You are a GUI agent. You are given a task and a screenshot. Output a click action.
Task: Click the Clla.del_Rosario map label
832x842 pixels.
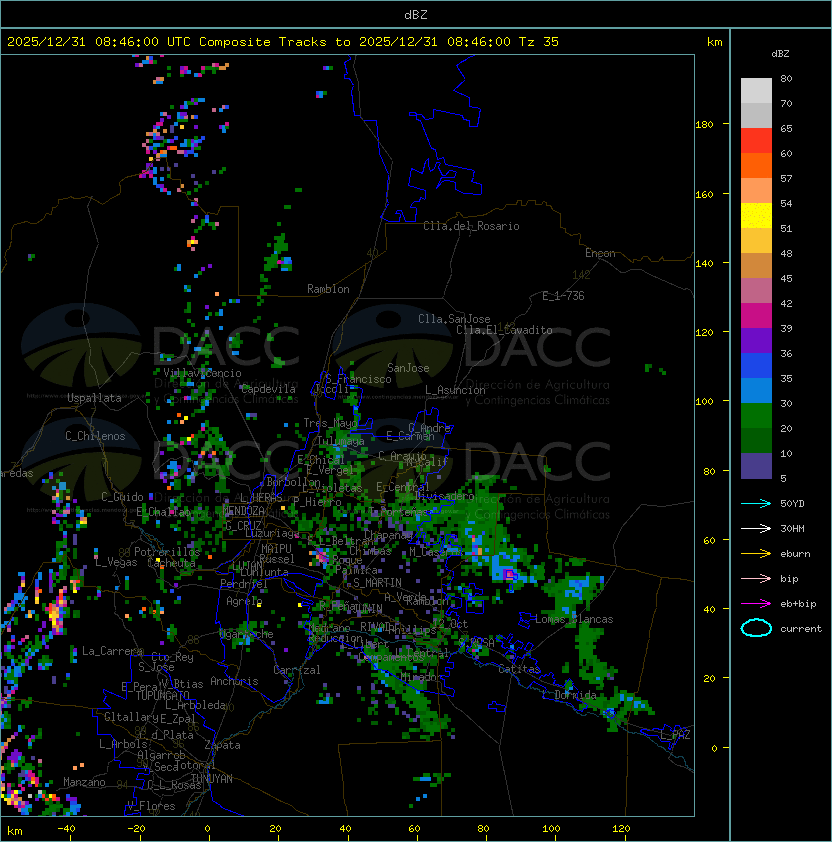[471, 226]
